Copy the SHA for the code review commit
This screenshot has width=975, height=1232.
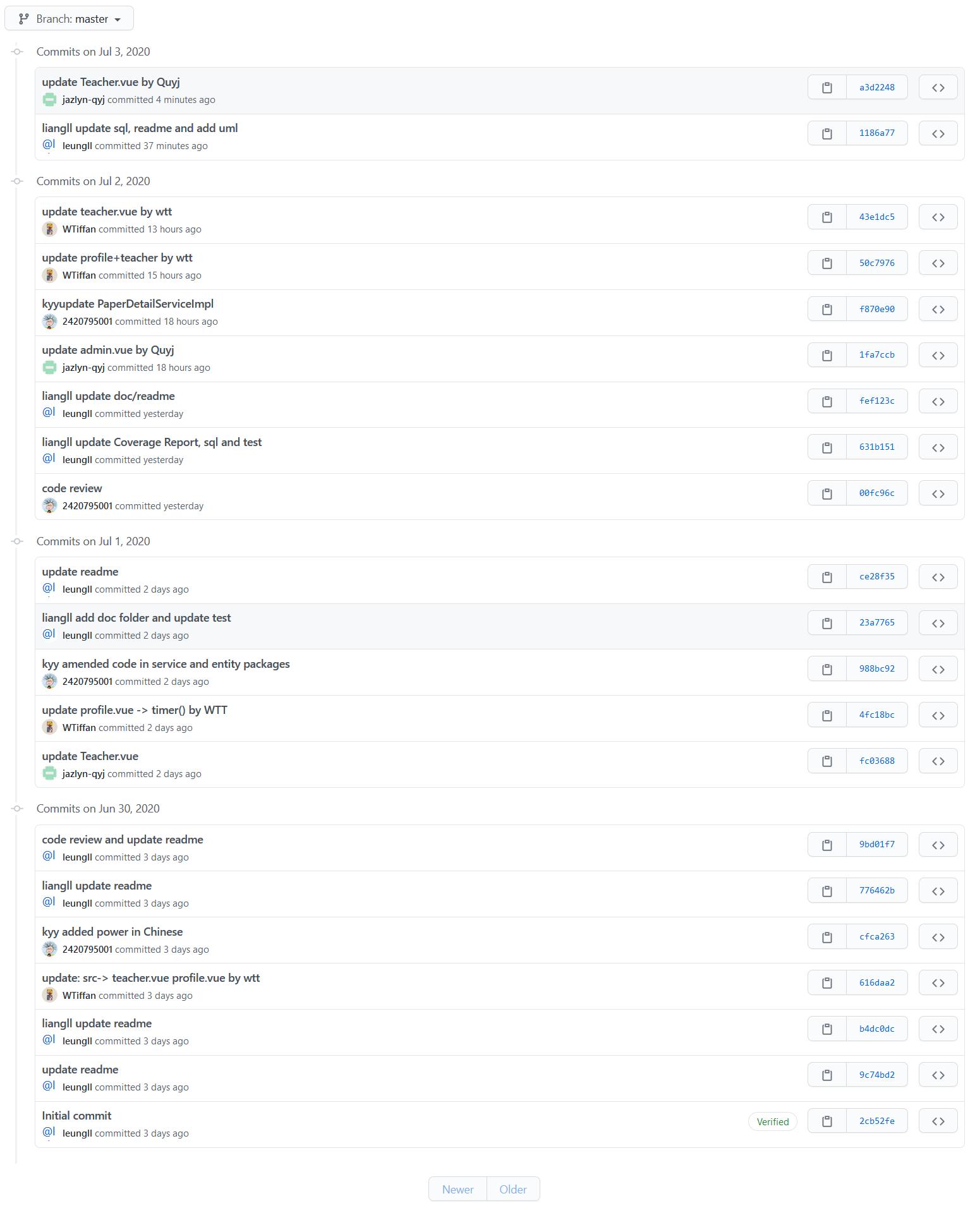[x=826, y=493]
